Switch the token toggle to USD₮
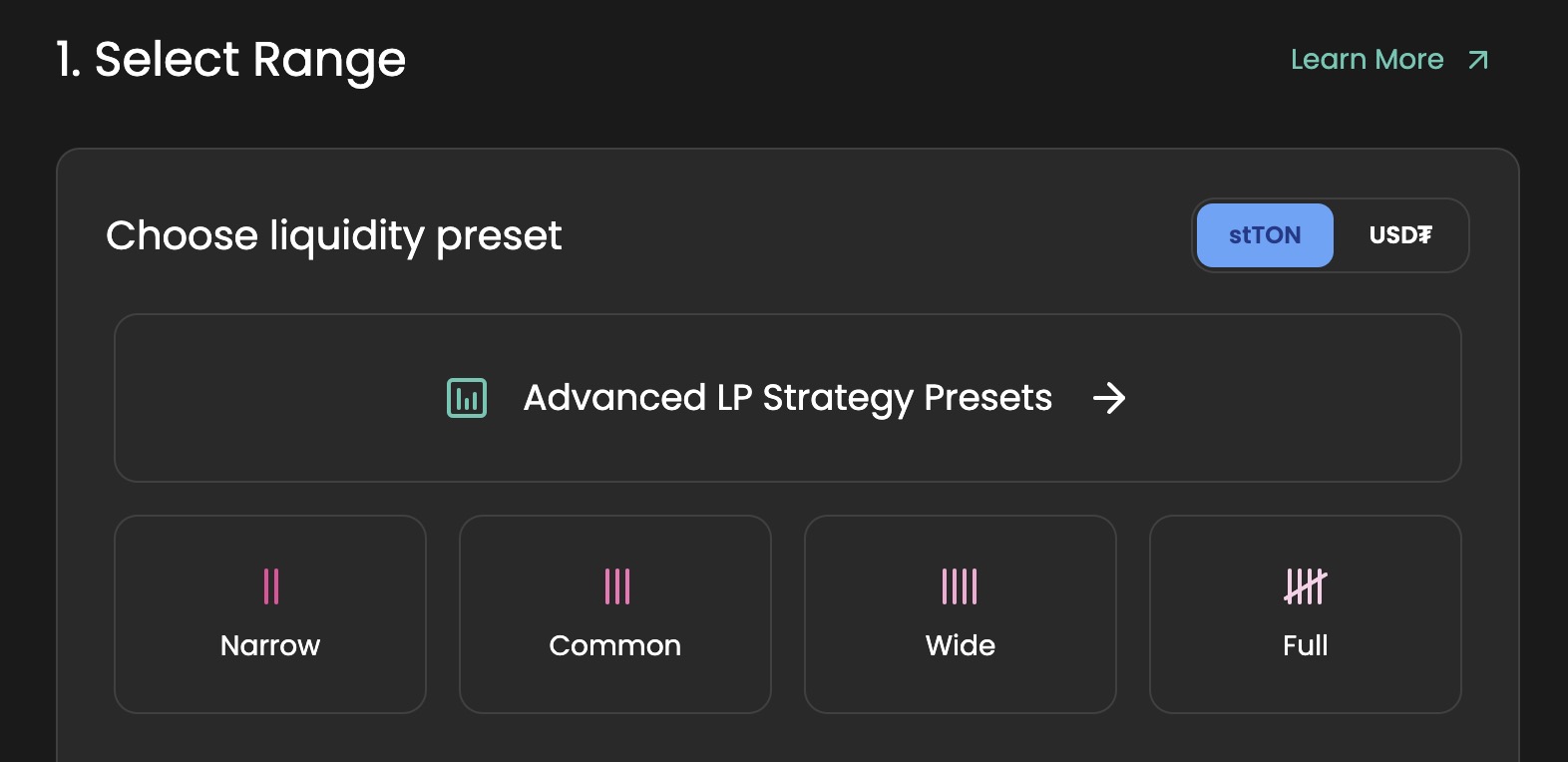Image resolution: width=1568 pixels, height=762 pixels. (x=1399, y=235)
